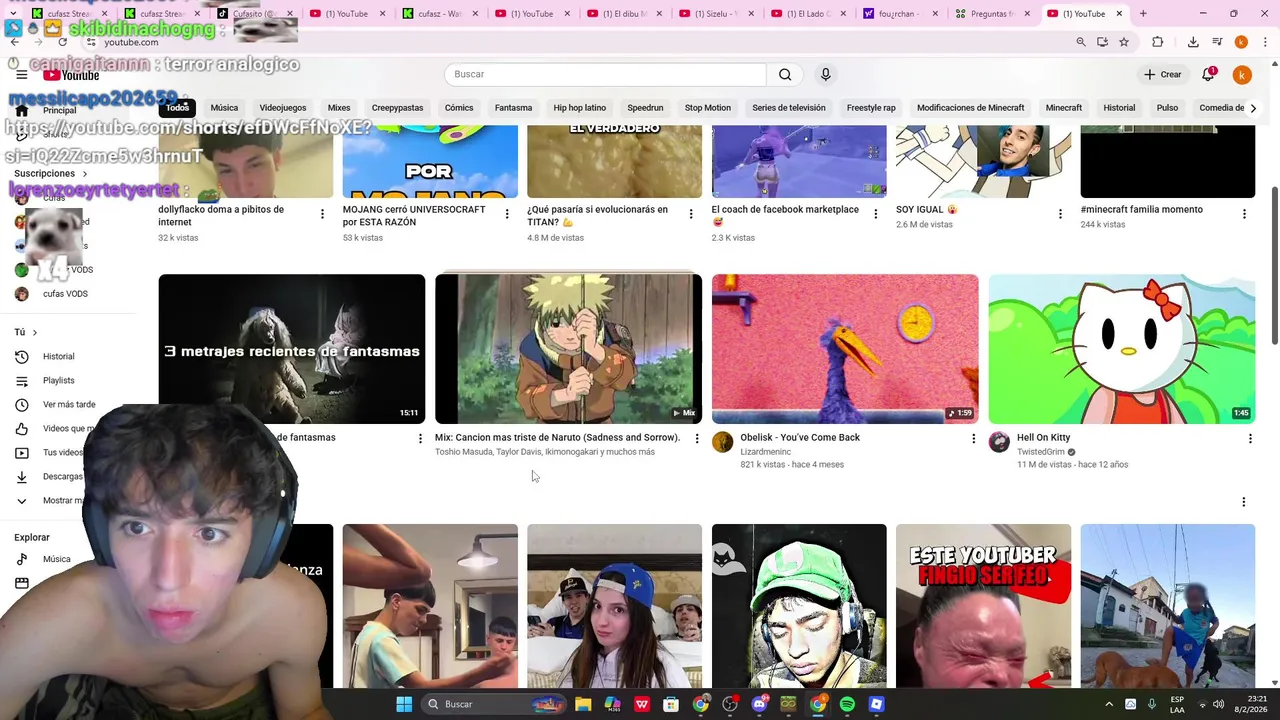Image resolution: width=1280 pixels, height=720 pixels.
Task: Click the YouTube search input field
Action: click(x=605, y=75)
